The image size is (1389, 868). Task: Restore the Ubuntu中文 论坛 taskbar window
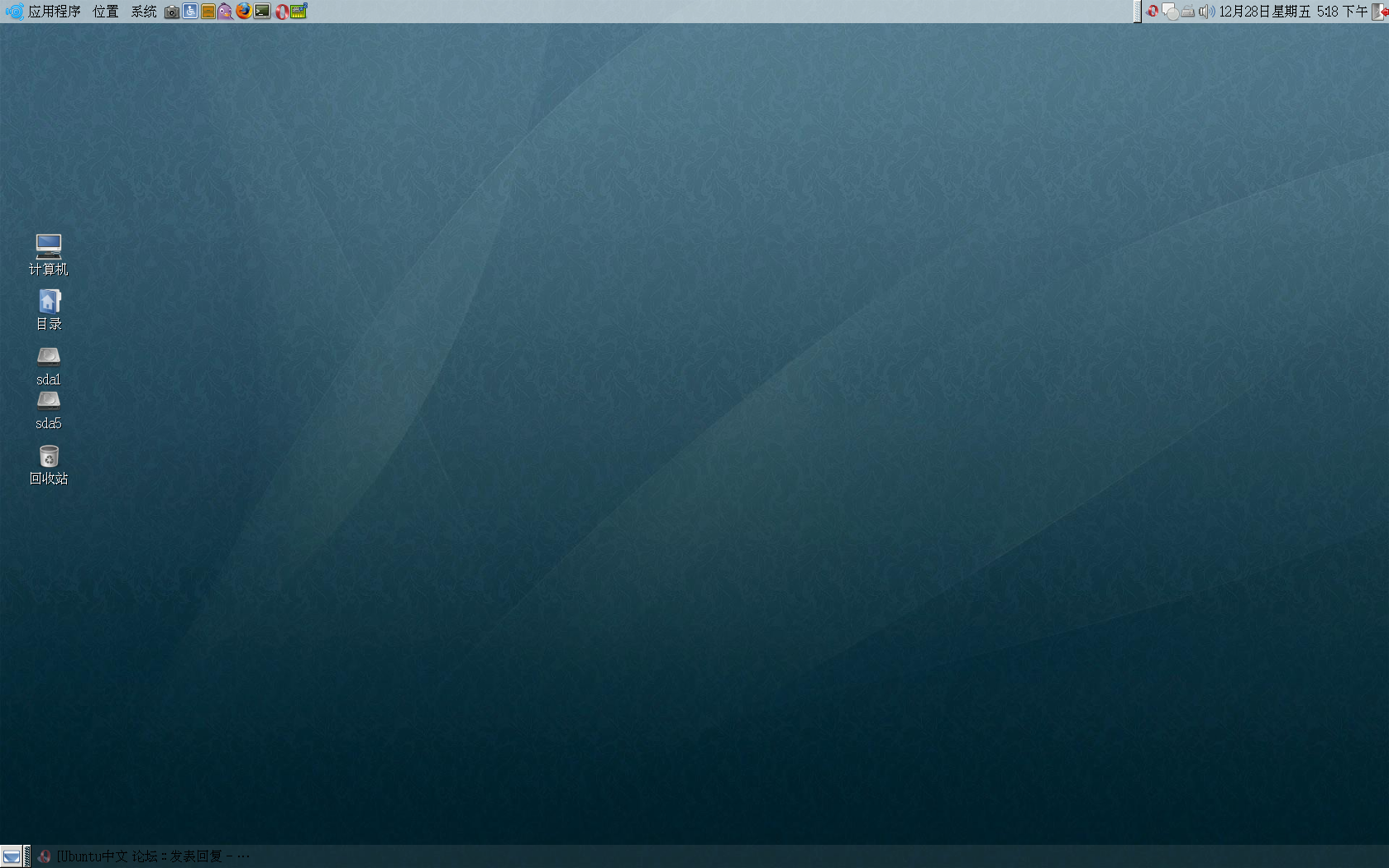pyautogui.click(x=144, y=856)
